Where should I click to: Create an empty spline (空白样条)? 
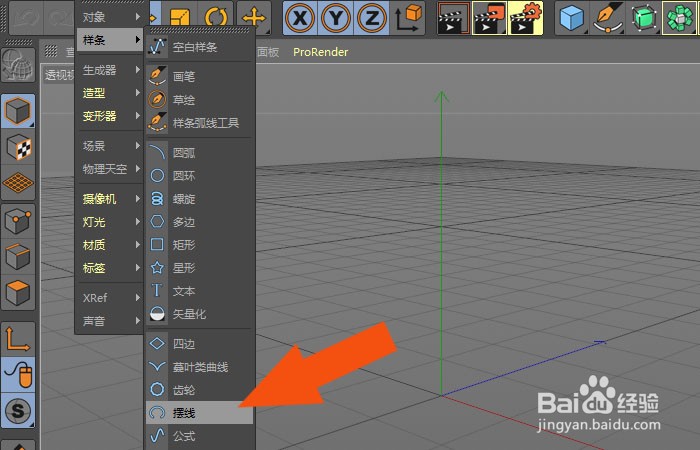[200, 47]
